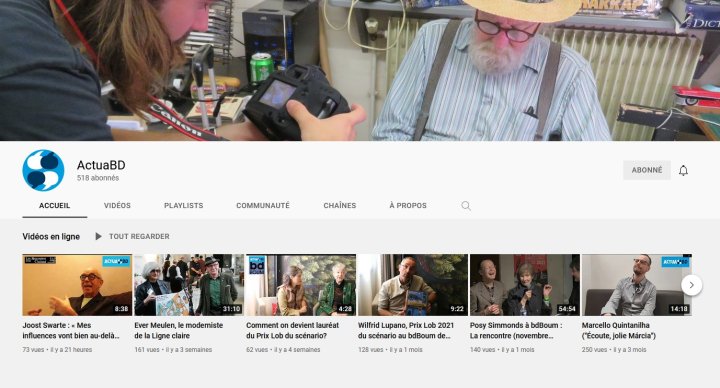
Task: Click '73 vues • il y a 21 heures'
Action: pyautogui.click(x=57, y=350)
